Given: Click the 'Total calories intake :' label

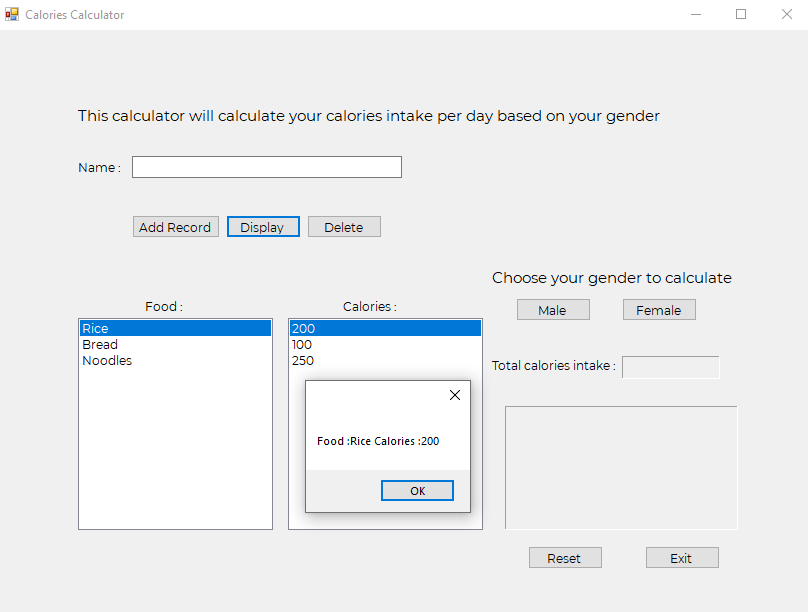Looking at the screenshot, I should [554, 366].
